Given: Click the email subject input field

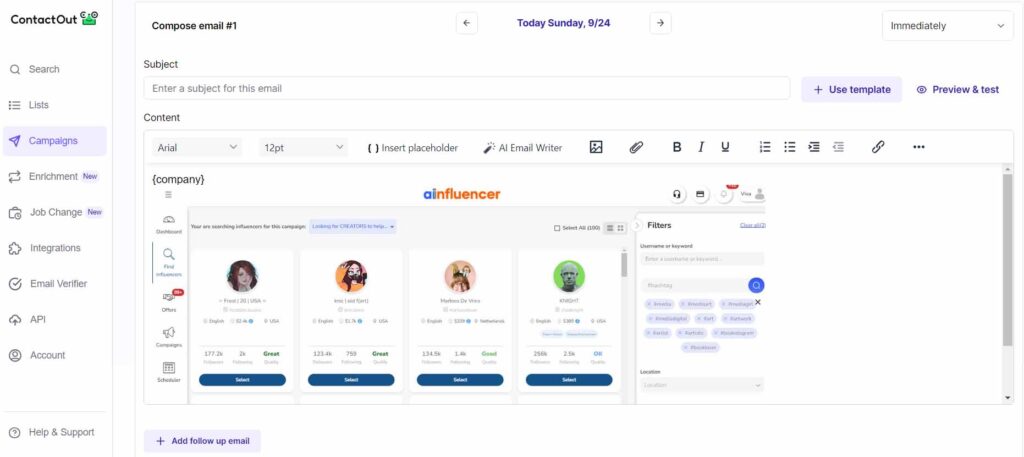Looking at the screenshot, I should 466,88.
